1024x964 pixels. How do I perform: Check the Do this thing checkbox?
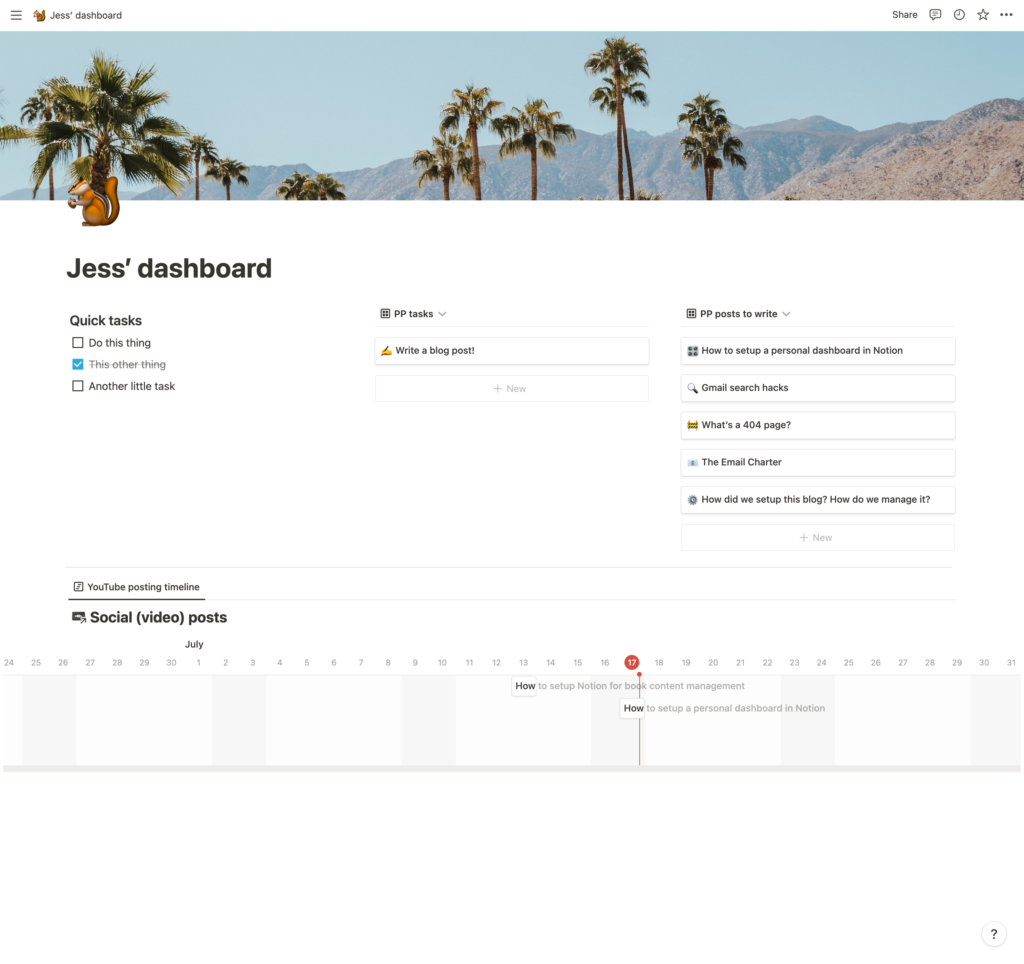click(77, 342)
